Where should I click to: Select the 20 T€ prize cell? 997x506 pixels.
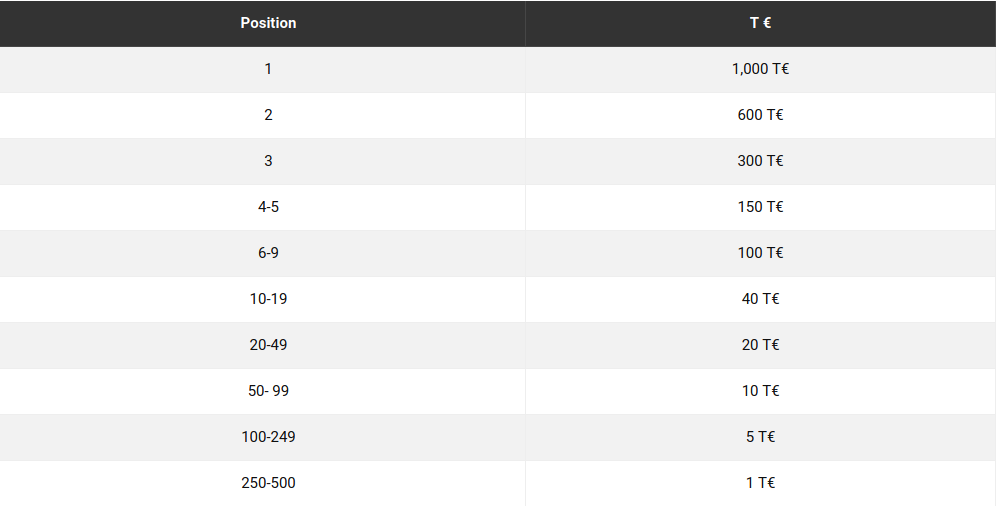pyautogui.click(x=760, y=345)
